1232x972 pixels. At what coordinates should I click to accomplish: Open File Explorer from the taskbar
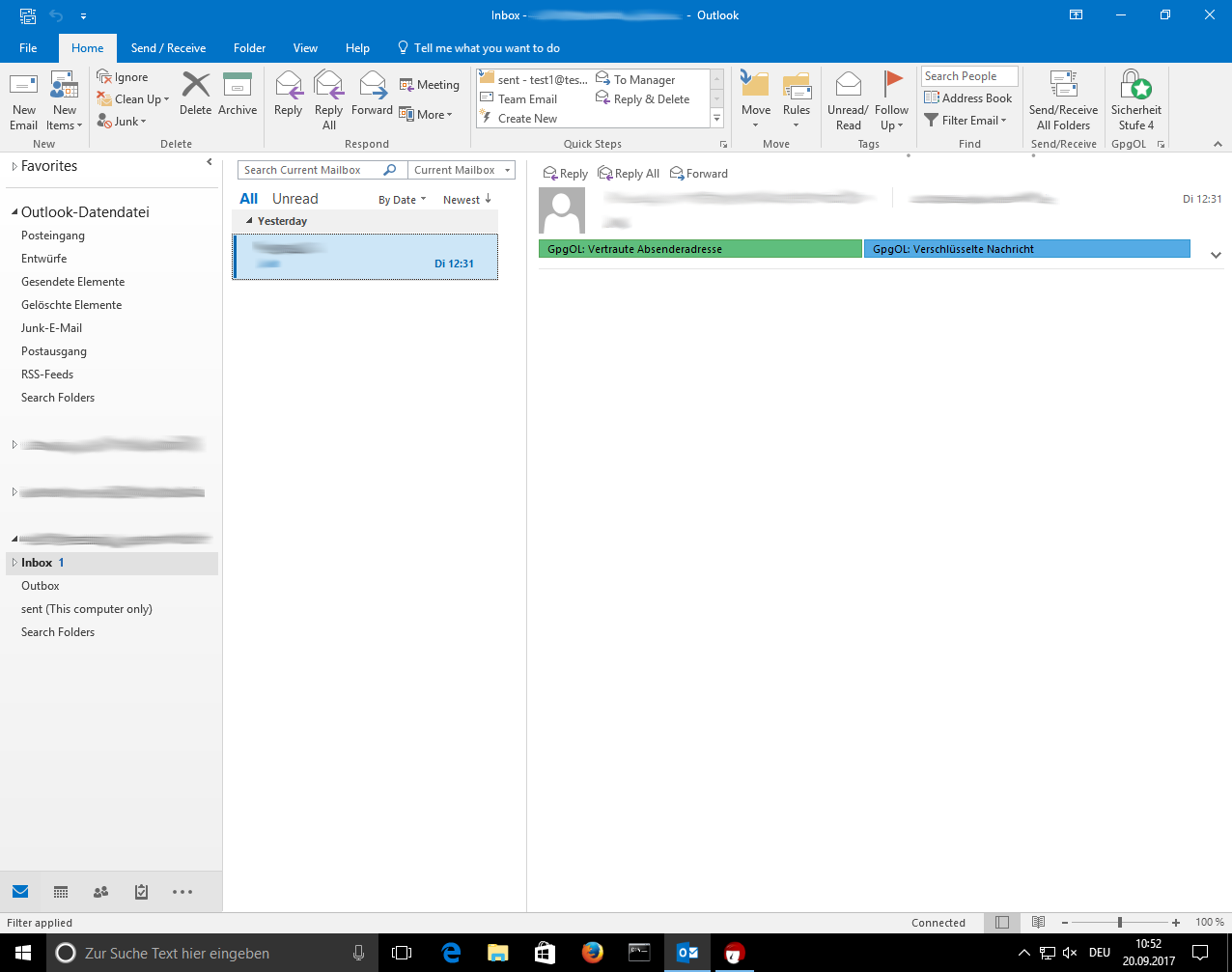pos(498,953)
